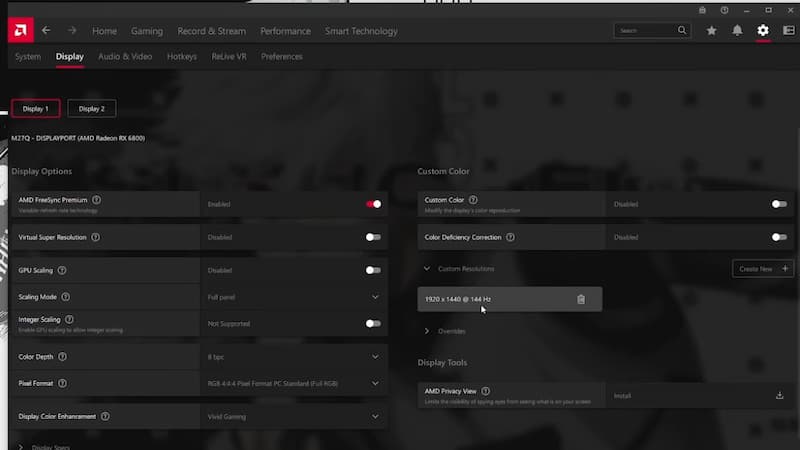Image resolution: width=800 pixels, height=450 pixels.
Task: Expand Display Specs section
Action: 21,447
